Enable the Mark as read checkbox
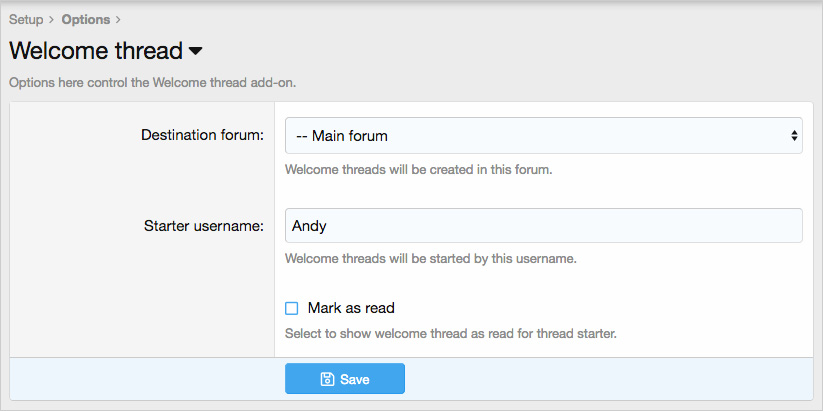The image size is (823, 411). (292, 308)
